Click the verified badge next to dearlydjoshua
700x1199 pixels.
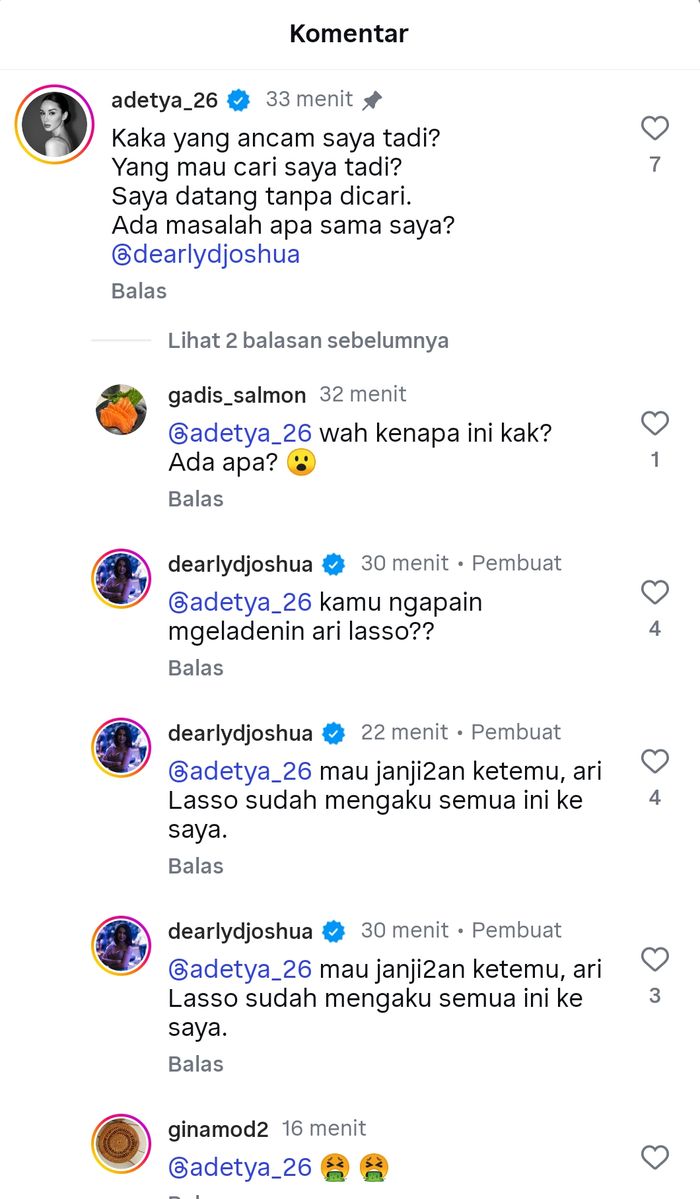click(334, 563)
